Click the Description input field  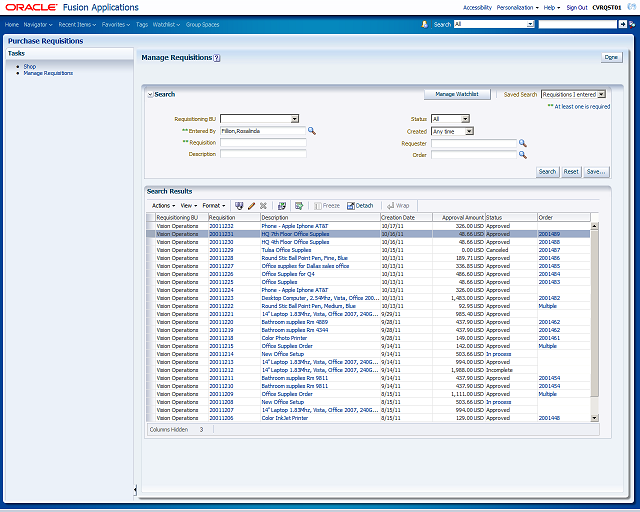[x=263, y=154]
